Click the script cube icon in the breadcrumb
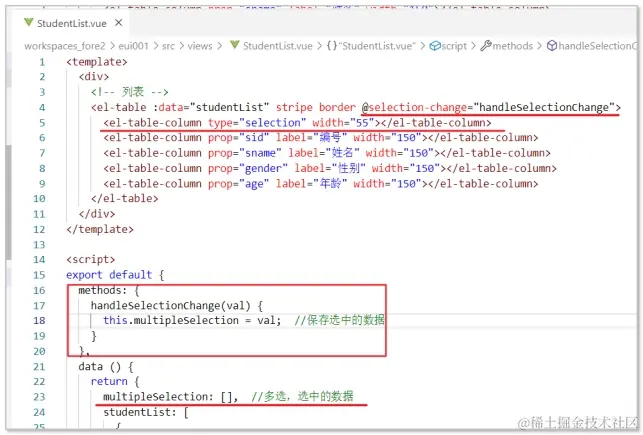Image resolution: width=643 pixels, height=435 pixels. tap(435, 46)
